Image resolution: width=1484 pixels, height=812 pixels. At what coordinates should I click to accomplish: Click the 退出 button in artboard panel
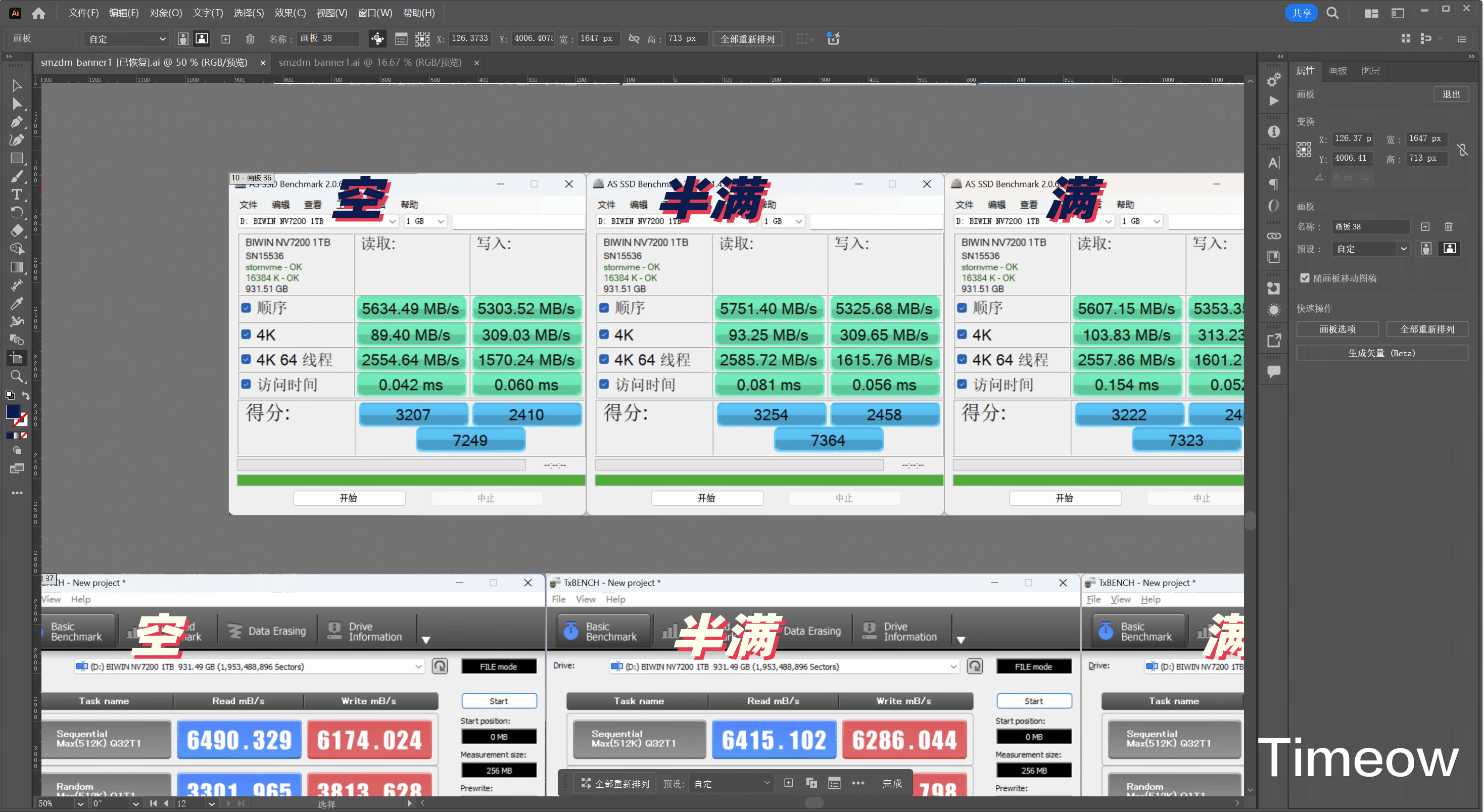1451,94
